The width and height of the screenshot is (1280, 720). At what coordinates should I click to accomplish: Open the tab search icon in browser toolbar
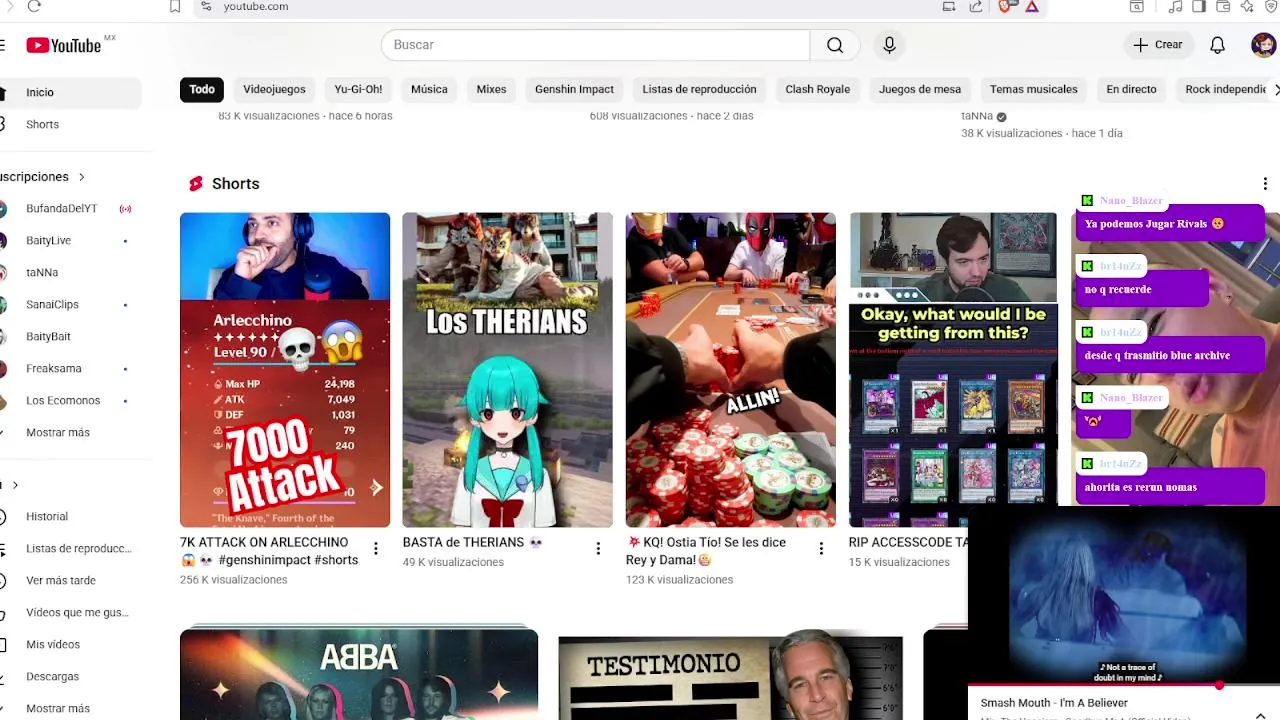[1137, 6]
